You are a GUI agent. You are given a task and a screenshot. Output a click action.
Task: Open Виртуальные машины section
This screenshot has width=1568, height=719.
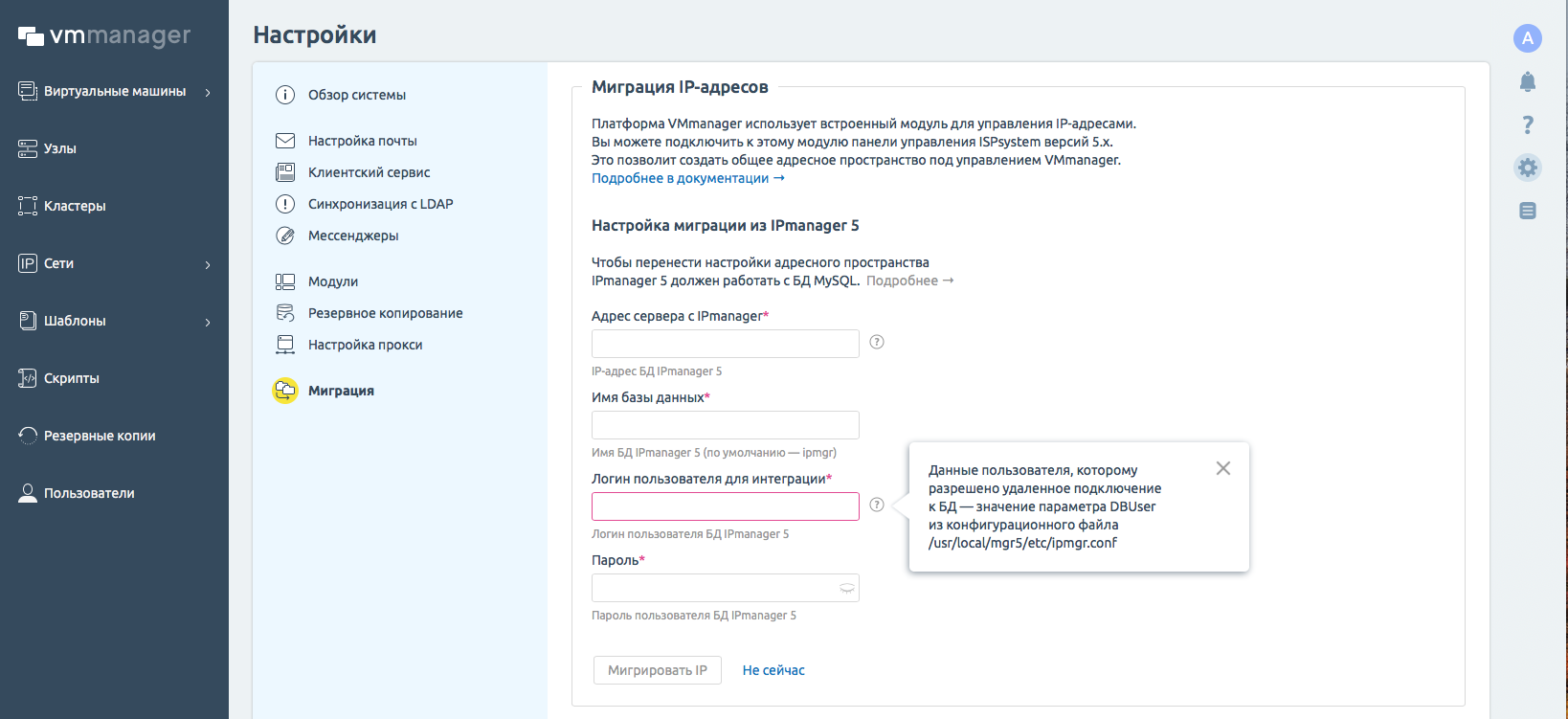(114, 91)
